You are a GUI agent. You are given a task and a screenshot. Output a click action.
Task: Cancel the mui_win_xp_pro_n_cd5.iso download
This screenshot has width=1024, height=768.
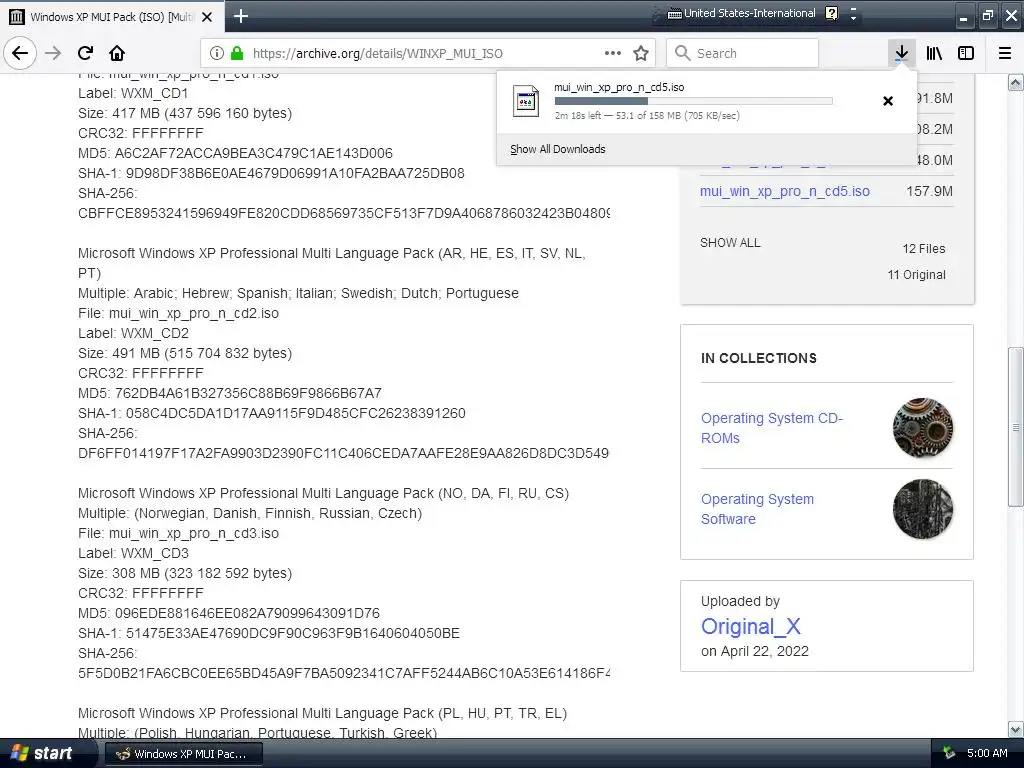(x=888, y=101)
